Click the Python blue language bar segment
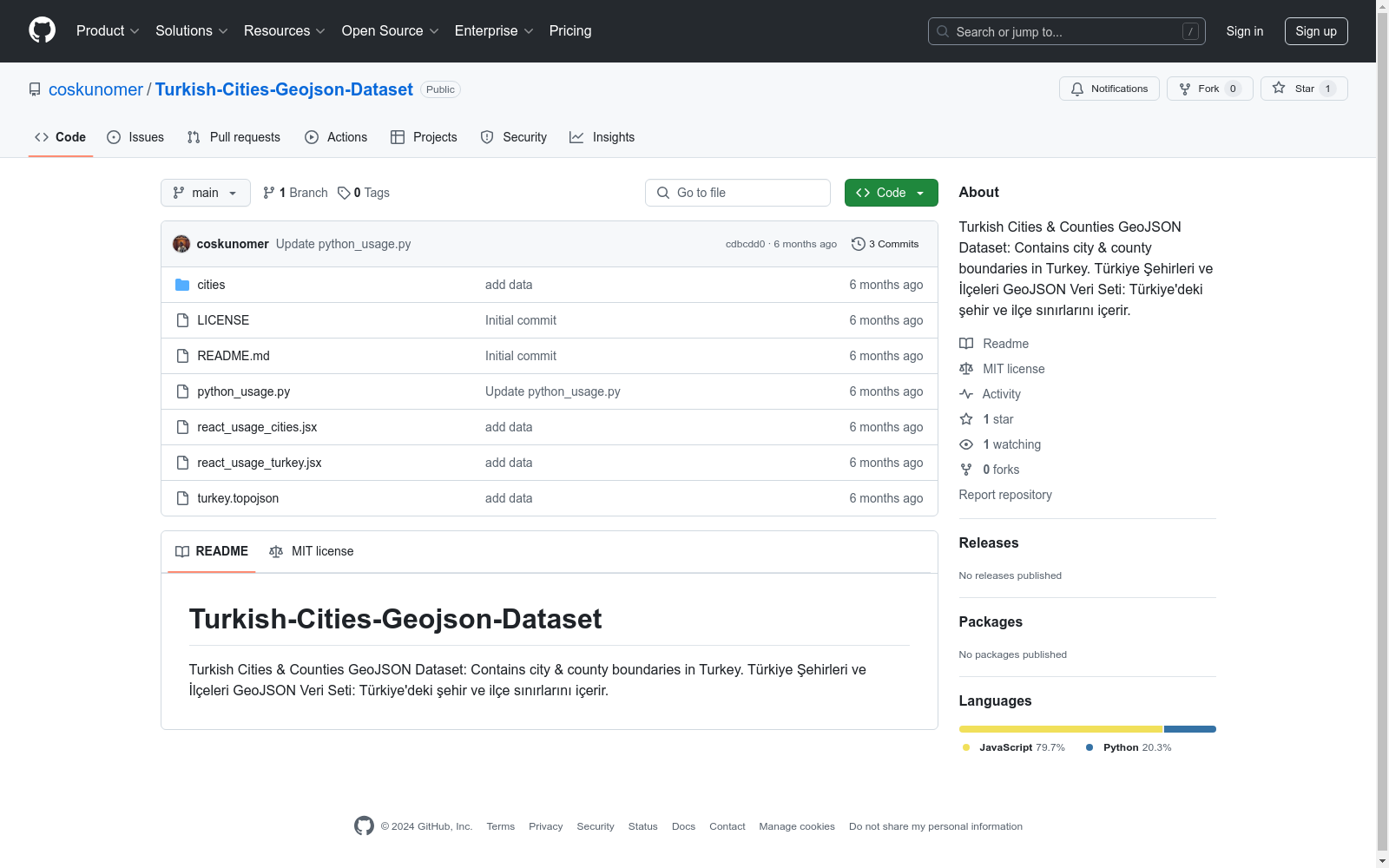1389x868 pixels. pyautogui.click(x=1190, y=729)
